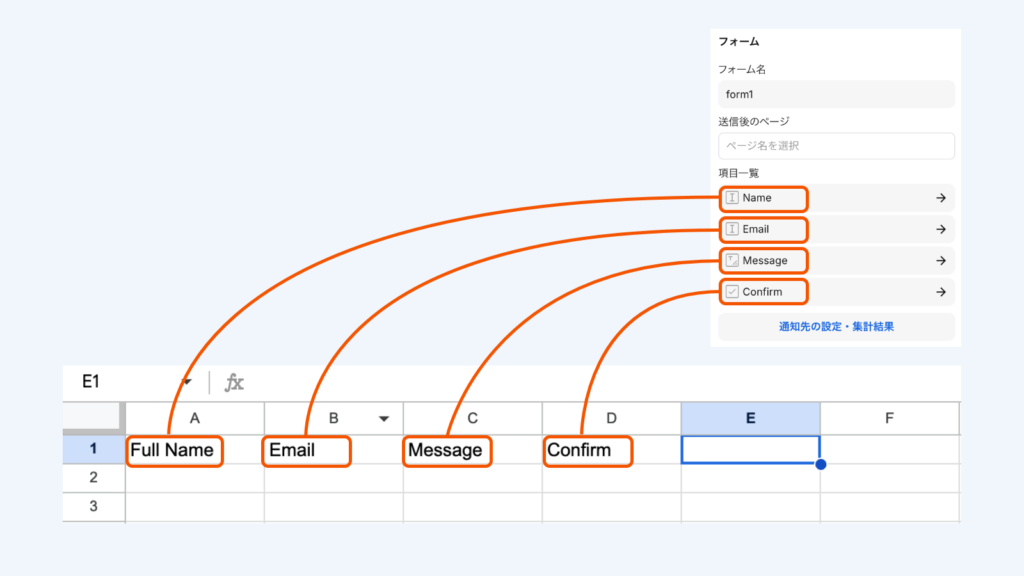Click the text field icon beside Email
Screen dimensions: 1024x576
click(733, 229)
